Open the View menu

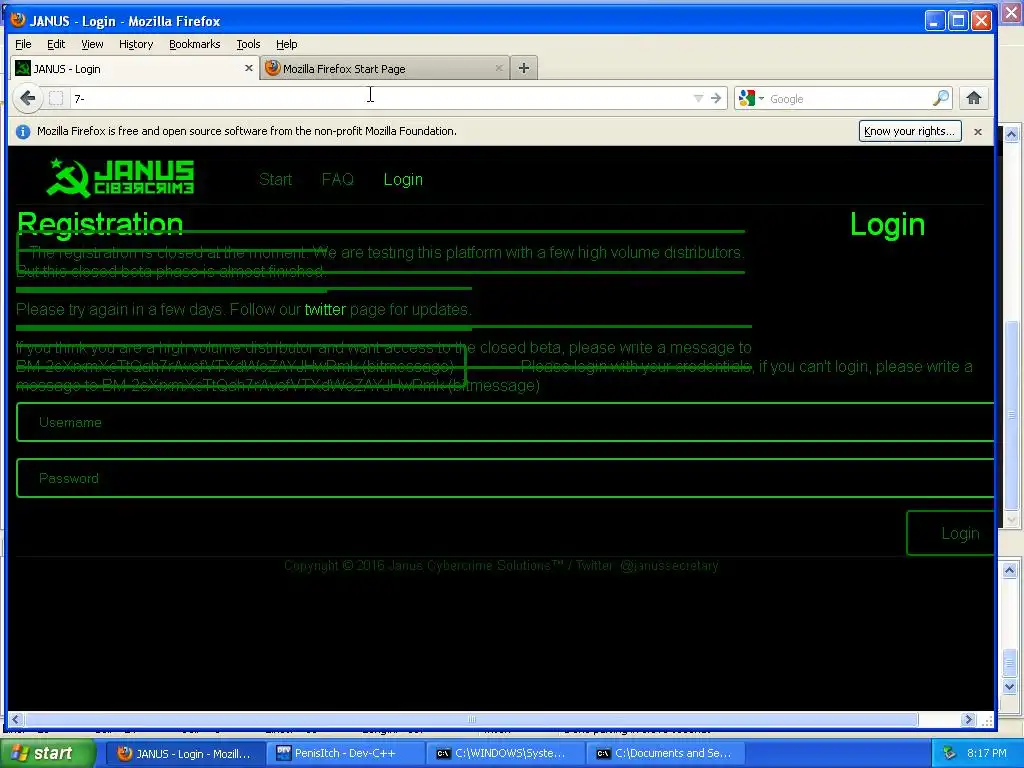(x=92, y=44)
